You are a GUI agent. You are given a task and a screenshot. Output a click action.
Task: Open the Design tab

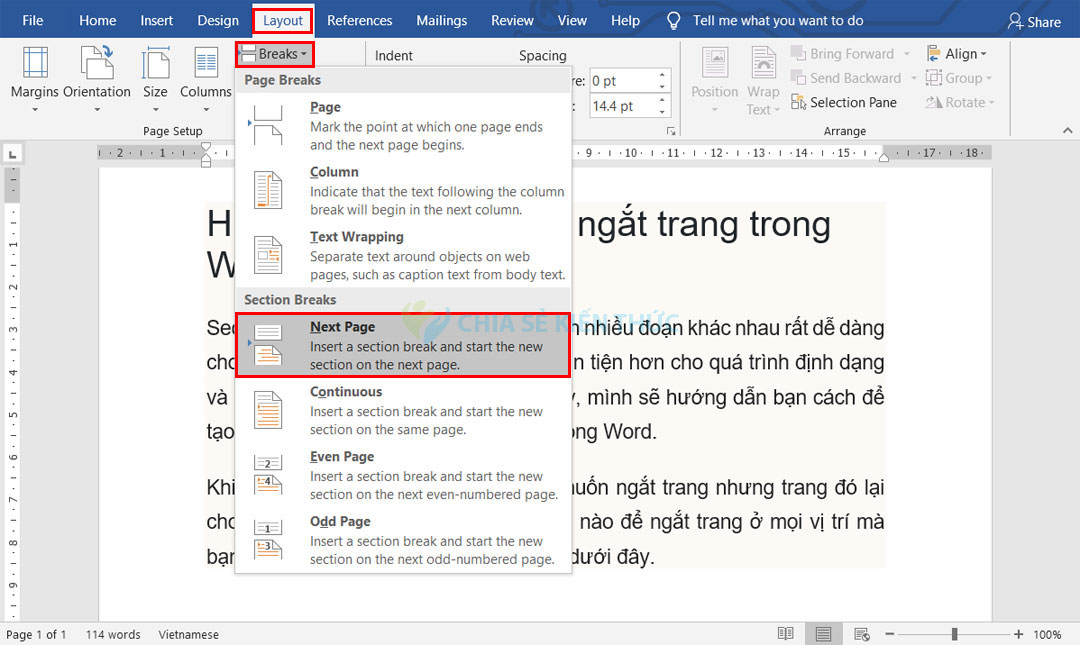[x=218, y=20]
